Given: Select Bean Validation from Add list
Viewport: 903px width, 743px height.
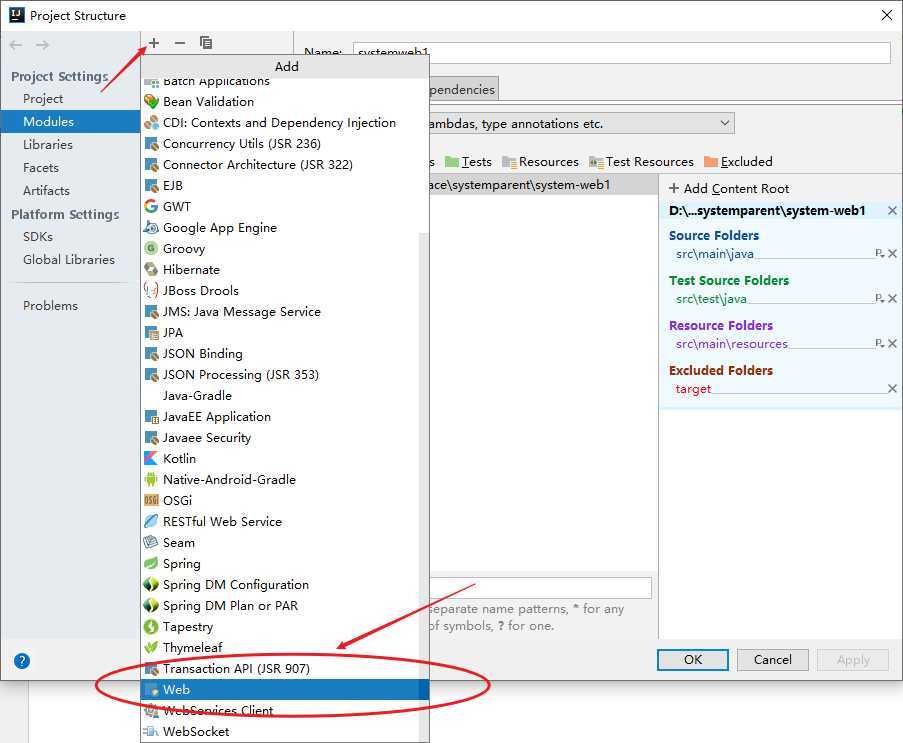Looking at the screenshot, I should click(284, 101).
